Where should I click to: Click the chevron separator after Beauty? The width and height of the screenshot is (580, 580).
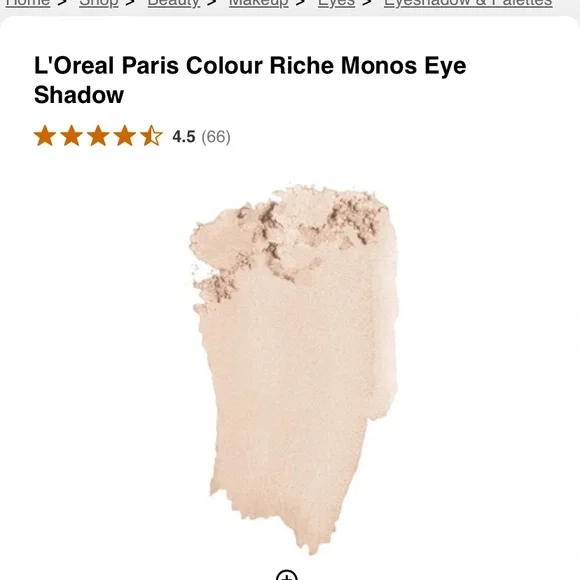click(x=212, y=3)
